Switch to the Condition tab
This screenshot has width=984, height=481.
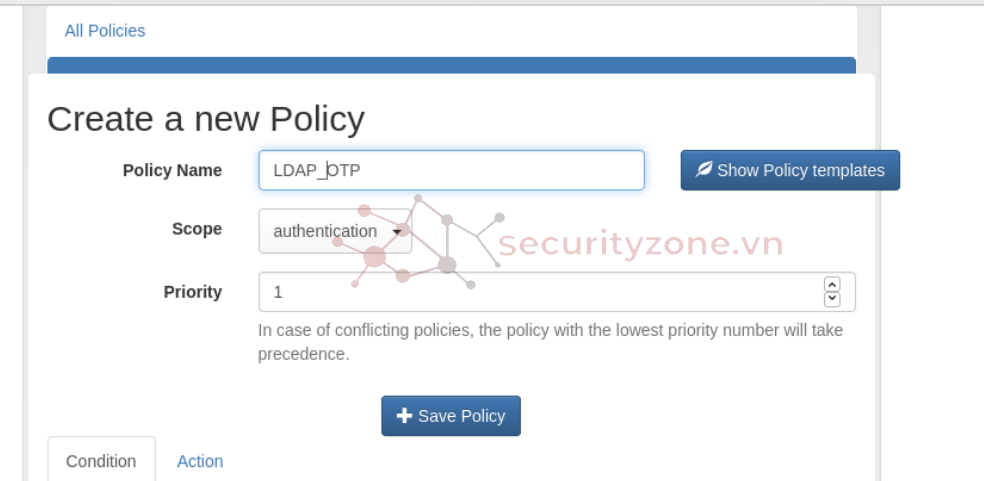(101, 461)
